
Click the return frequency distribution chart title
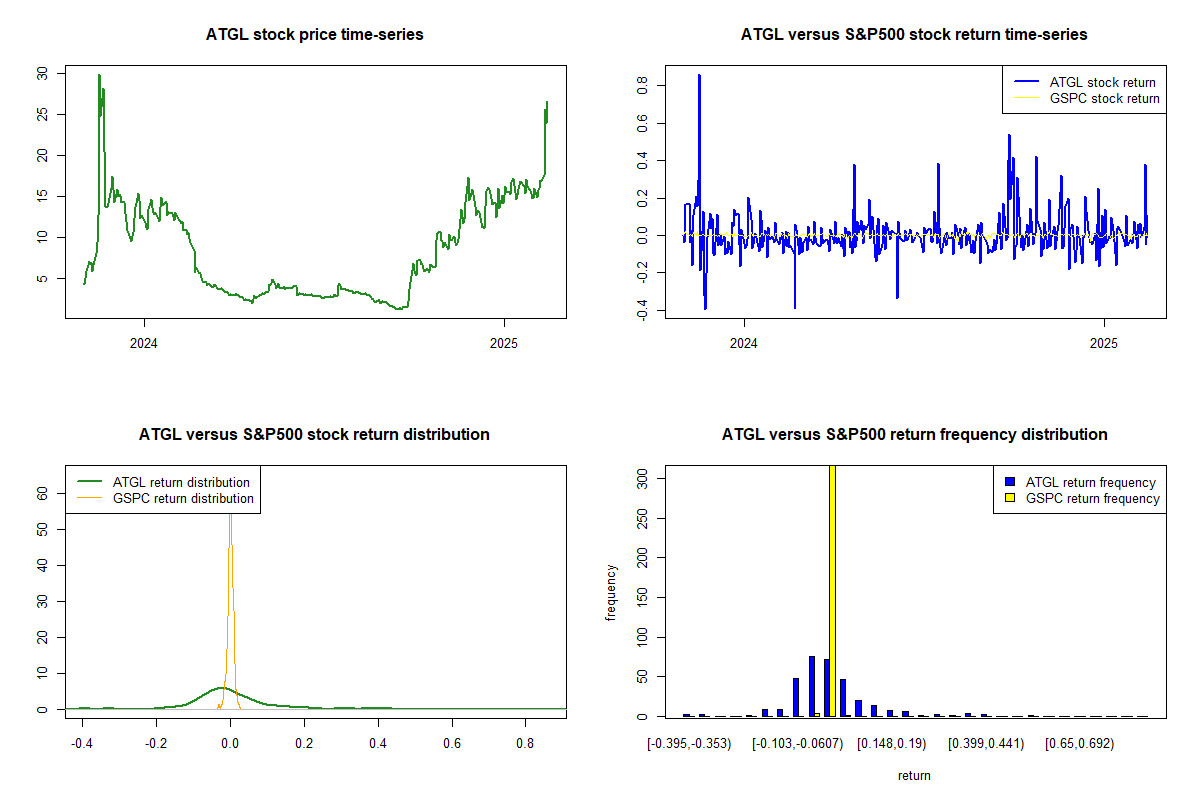[x=914, y=435]
